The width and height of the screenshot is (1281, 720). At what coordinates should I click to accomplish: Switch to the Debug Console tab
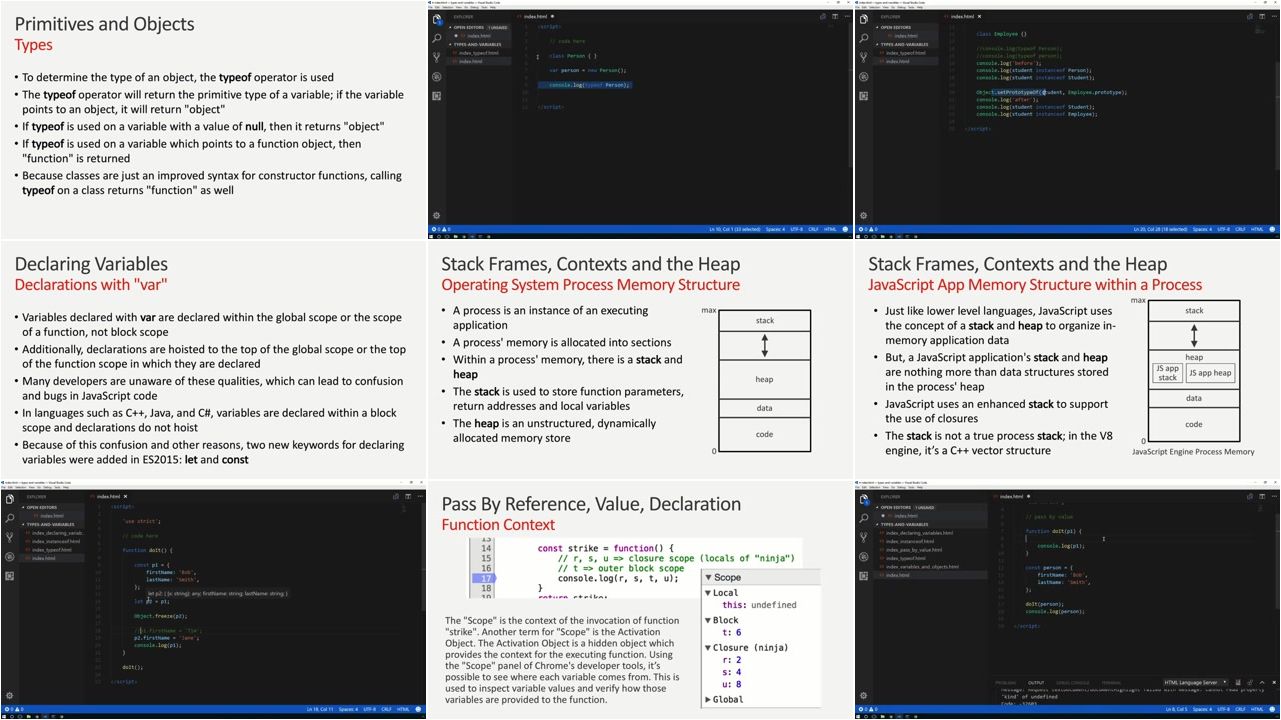click(x=1073, y=683)
